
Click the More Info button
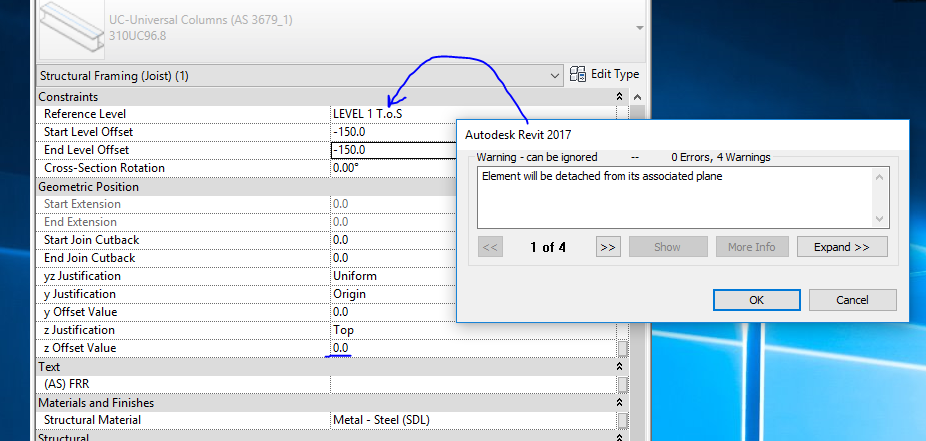click(751, 247)
